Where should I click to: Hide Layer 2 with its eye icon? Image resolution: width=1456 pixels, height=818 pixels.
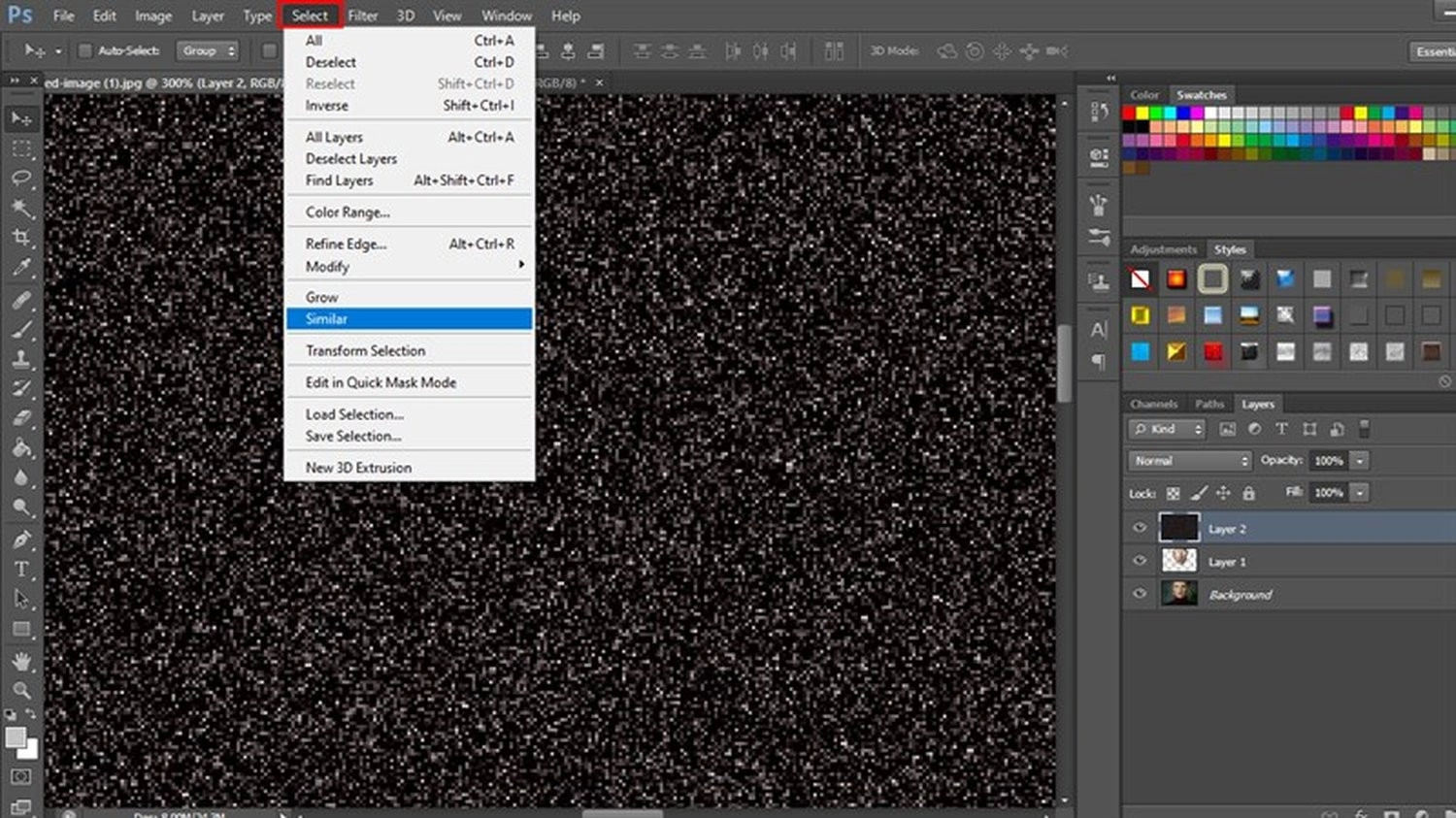(1140, 528)
